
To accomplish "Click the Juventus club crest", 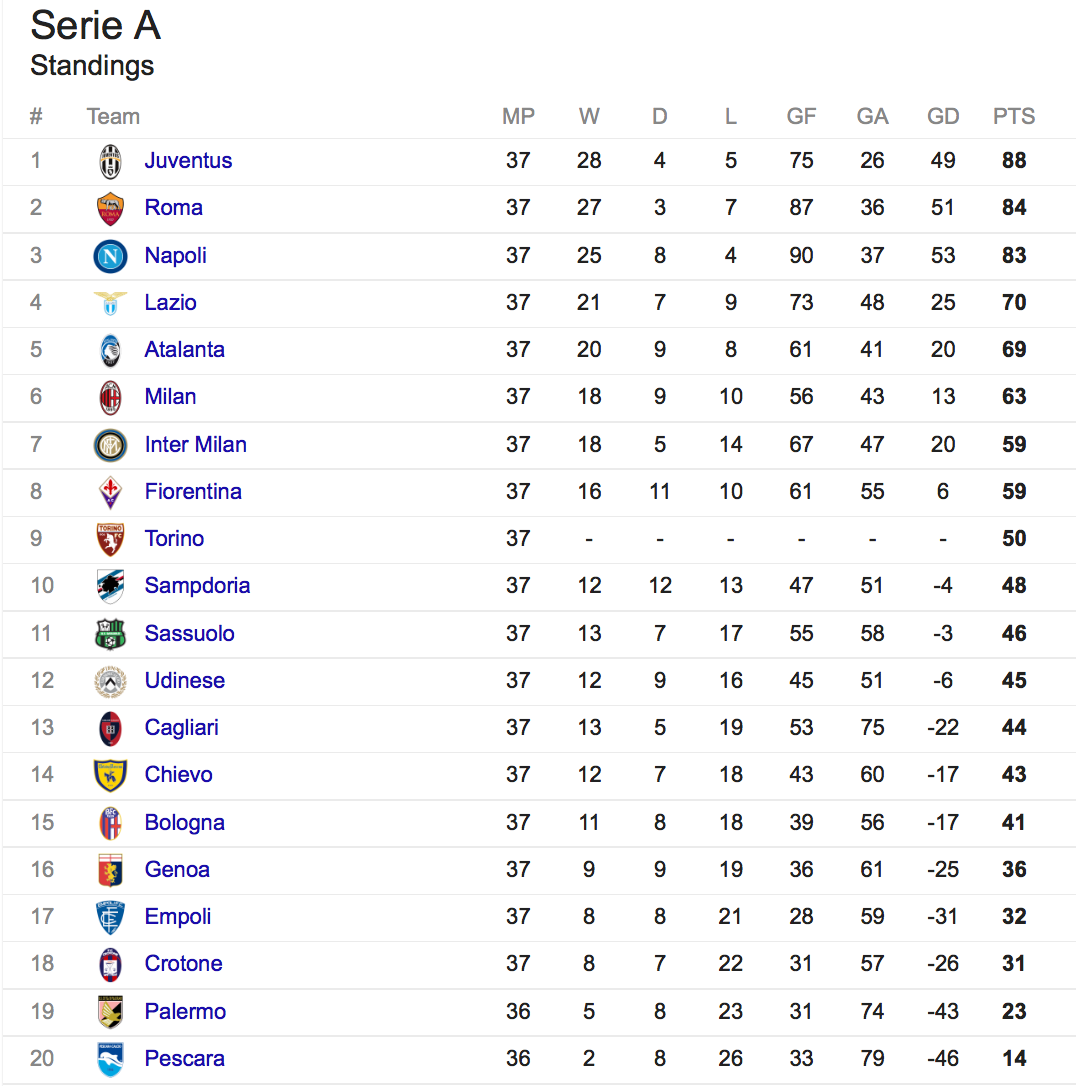I will click(110, 161).
